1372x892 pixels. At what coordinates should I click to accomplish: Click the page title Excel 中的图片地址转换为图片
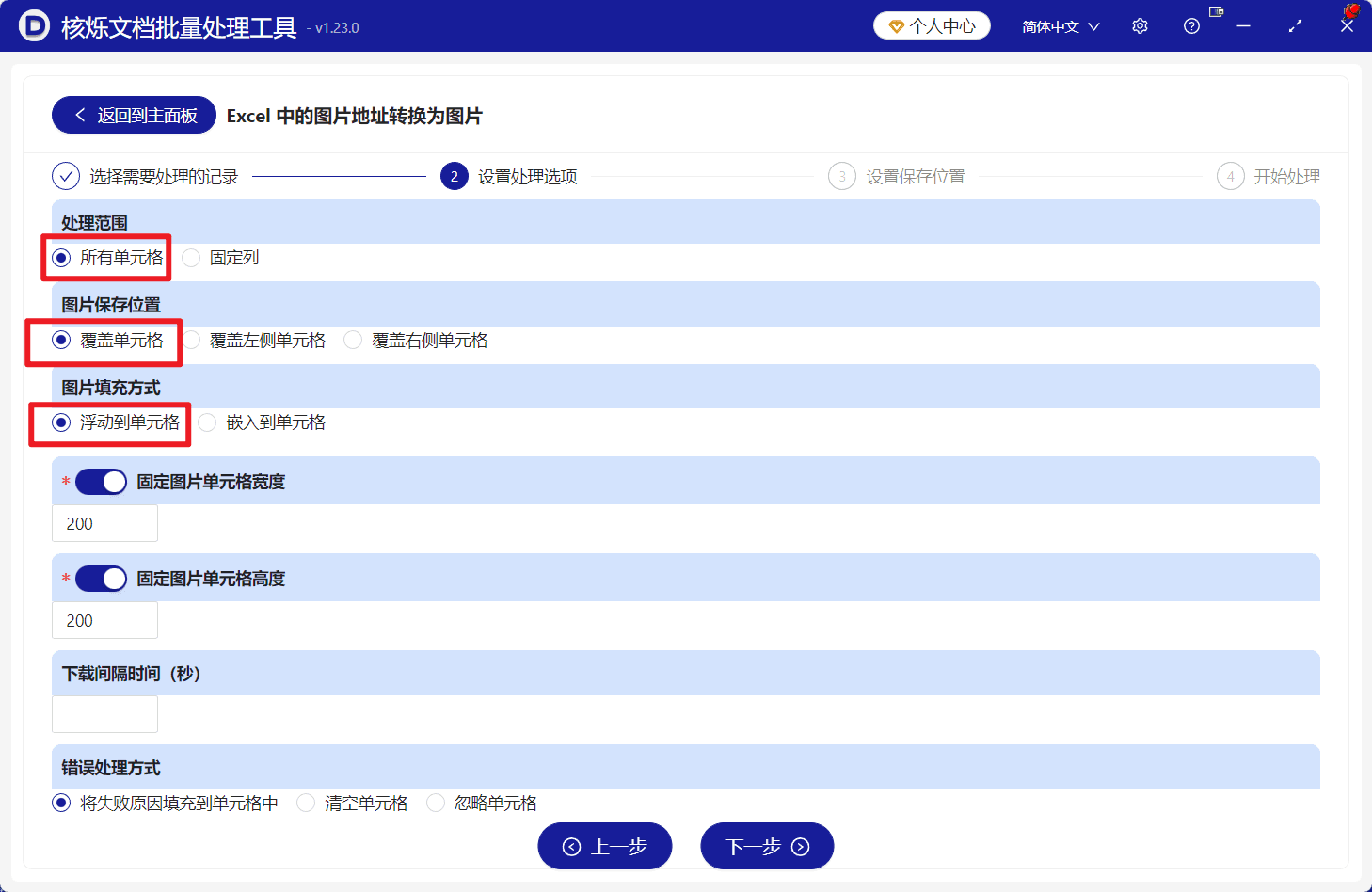(x=355, y=116)
